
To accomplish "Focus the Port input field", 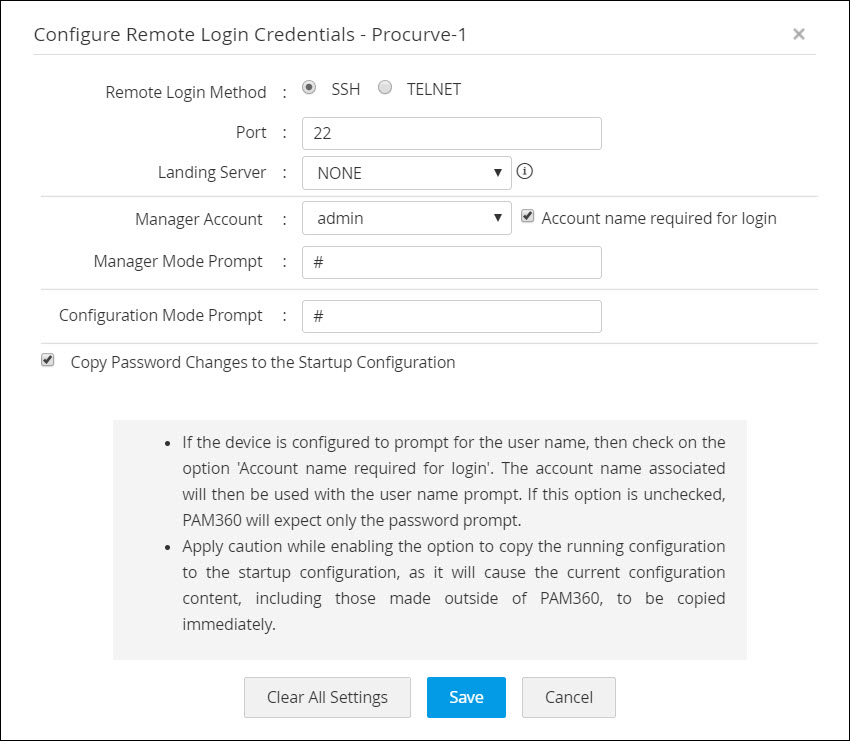I will [451, 133].
